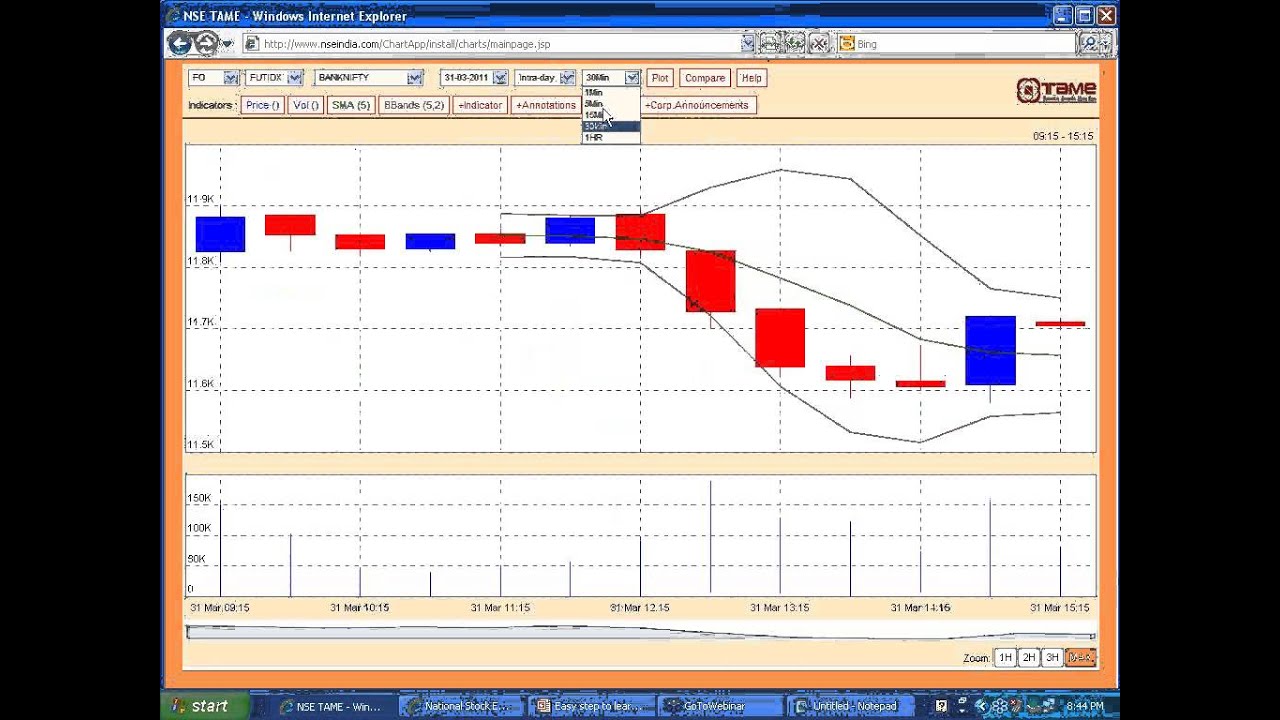Click the page icon beside the URL
This screenshot has width=1280, height=720.
(252, 44)
